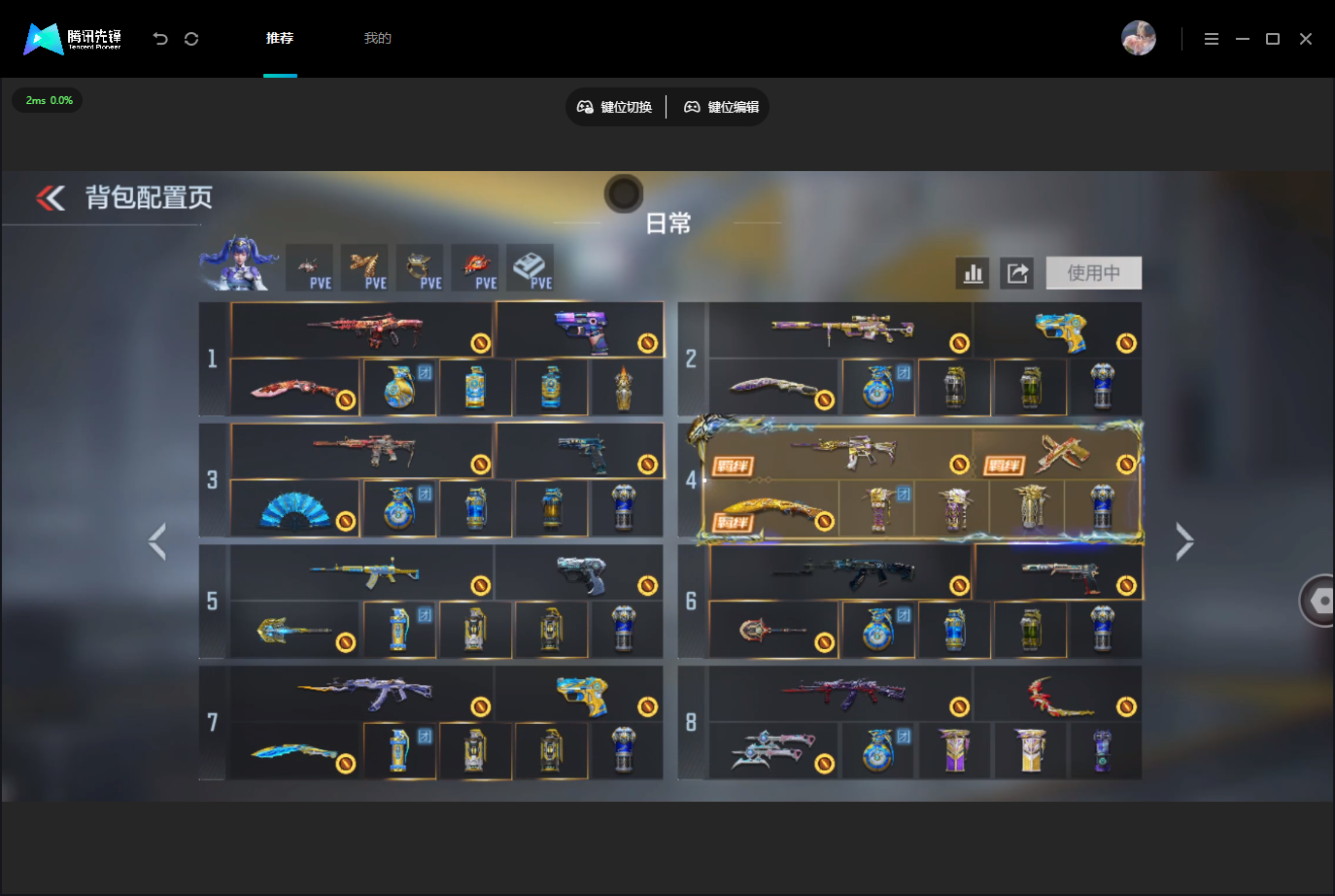Select backpack 2 yellow pistol slot
1335x896 pixels.
1058,329
